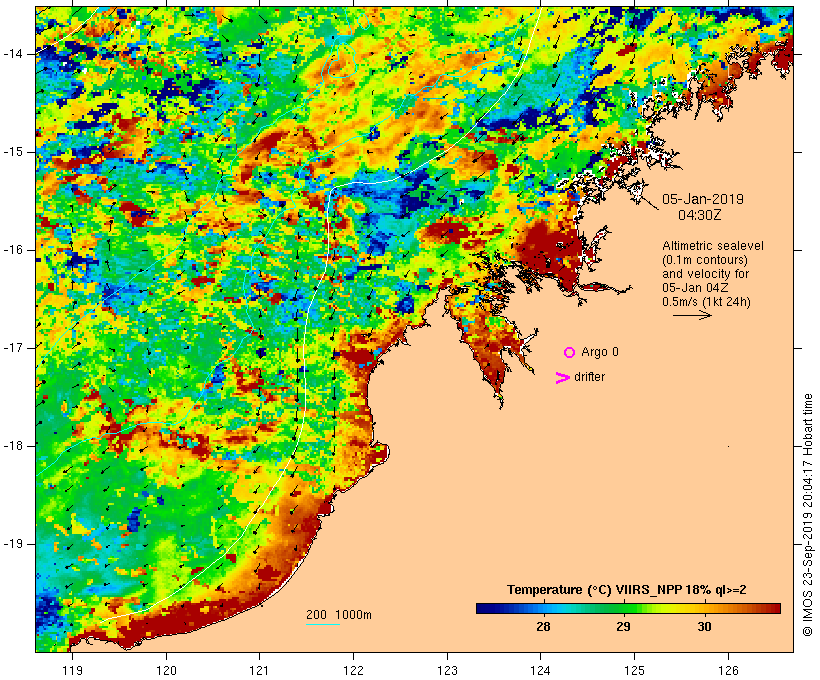Click the 'and velocity for' text line
Image resolution: width=820 pixels, height=680 pixels.
(x=705, y=274)
